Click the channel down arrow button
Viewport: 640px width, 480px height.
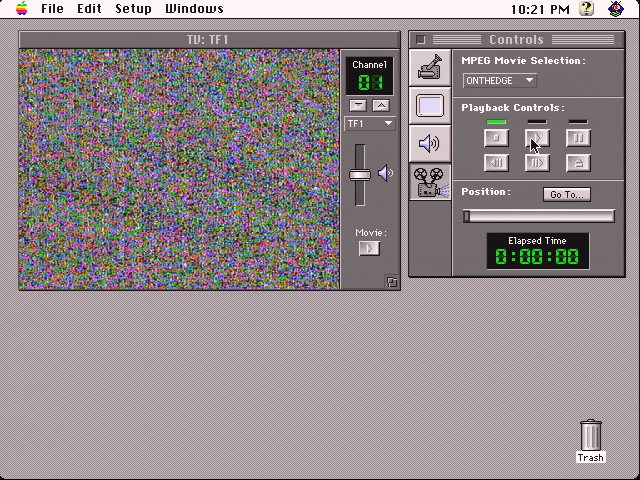pyautogui.click(x=358, y=105)
